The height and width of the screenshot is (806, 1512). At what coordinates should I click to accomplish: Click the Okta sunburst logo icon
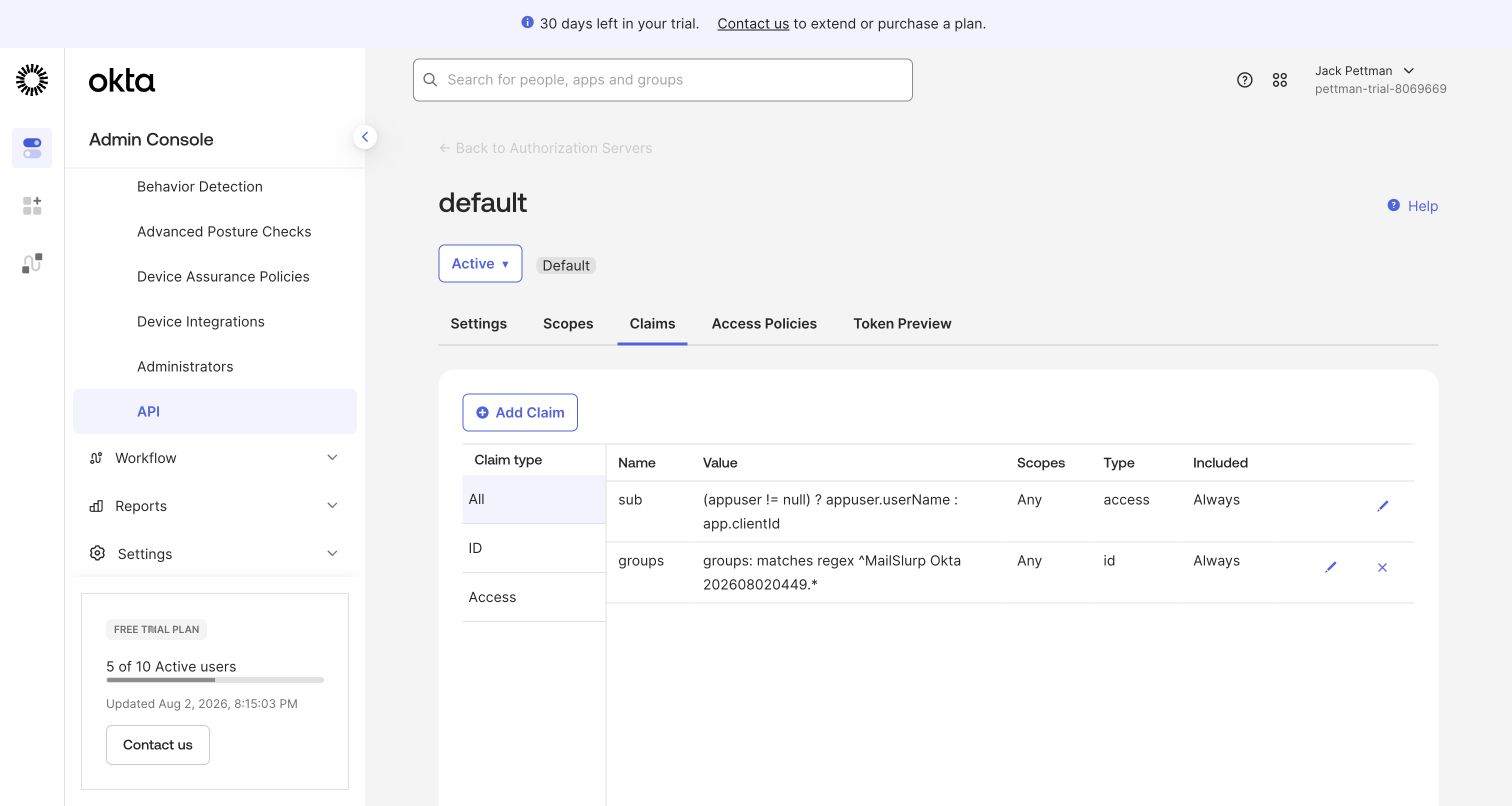(x=32, y=80)
